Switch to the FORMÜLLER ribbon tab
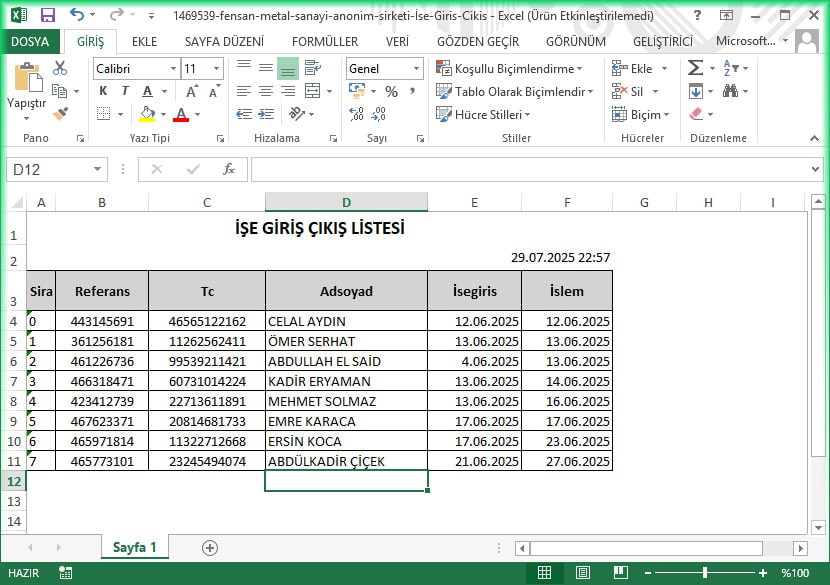 pyautogui.click(x=327, y=41)
